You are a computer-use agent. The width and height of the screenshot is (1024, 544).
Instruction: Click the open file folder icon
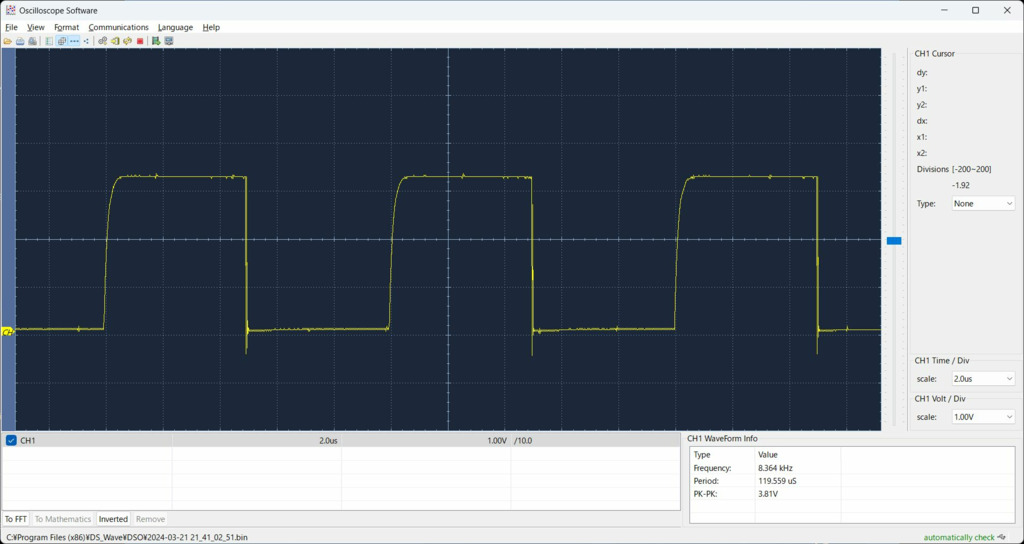tap(8, 40)
